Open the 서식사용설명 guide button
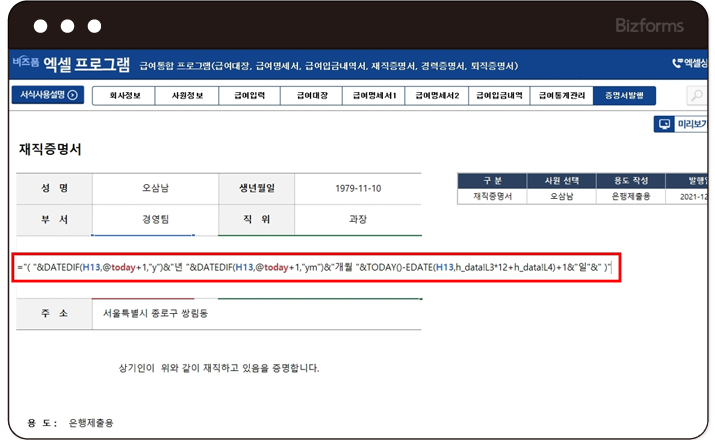The height and width of the screenshot is (440, 715). (47, 95)
